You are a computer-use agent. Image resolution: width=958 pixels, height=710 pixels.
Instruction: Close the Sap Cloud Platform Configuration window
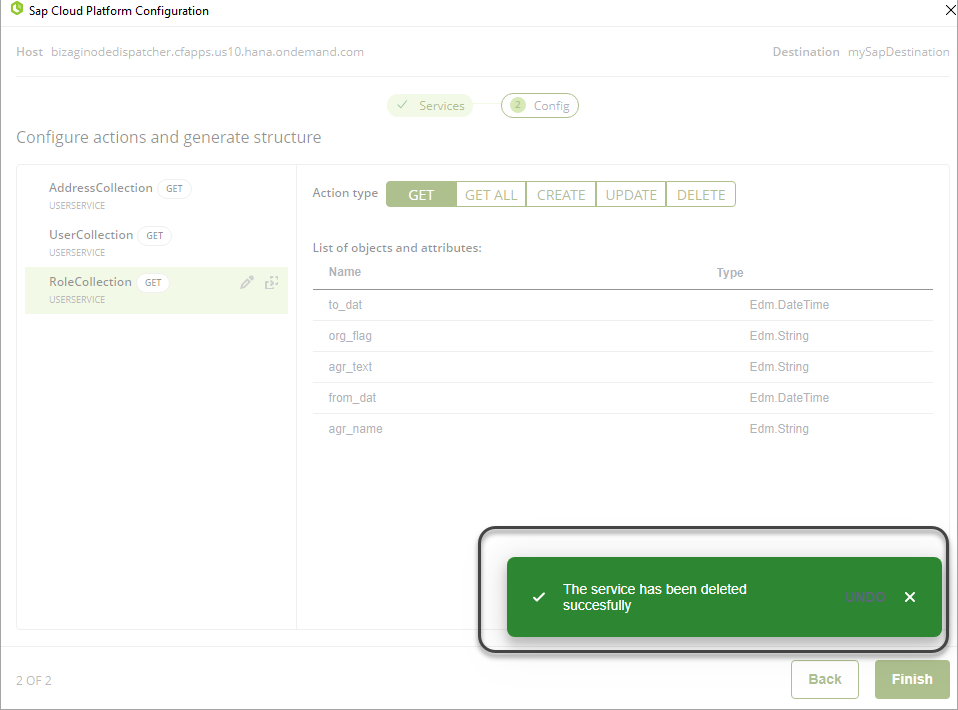pyautogui.click(x=950, y=10)
